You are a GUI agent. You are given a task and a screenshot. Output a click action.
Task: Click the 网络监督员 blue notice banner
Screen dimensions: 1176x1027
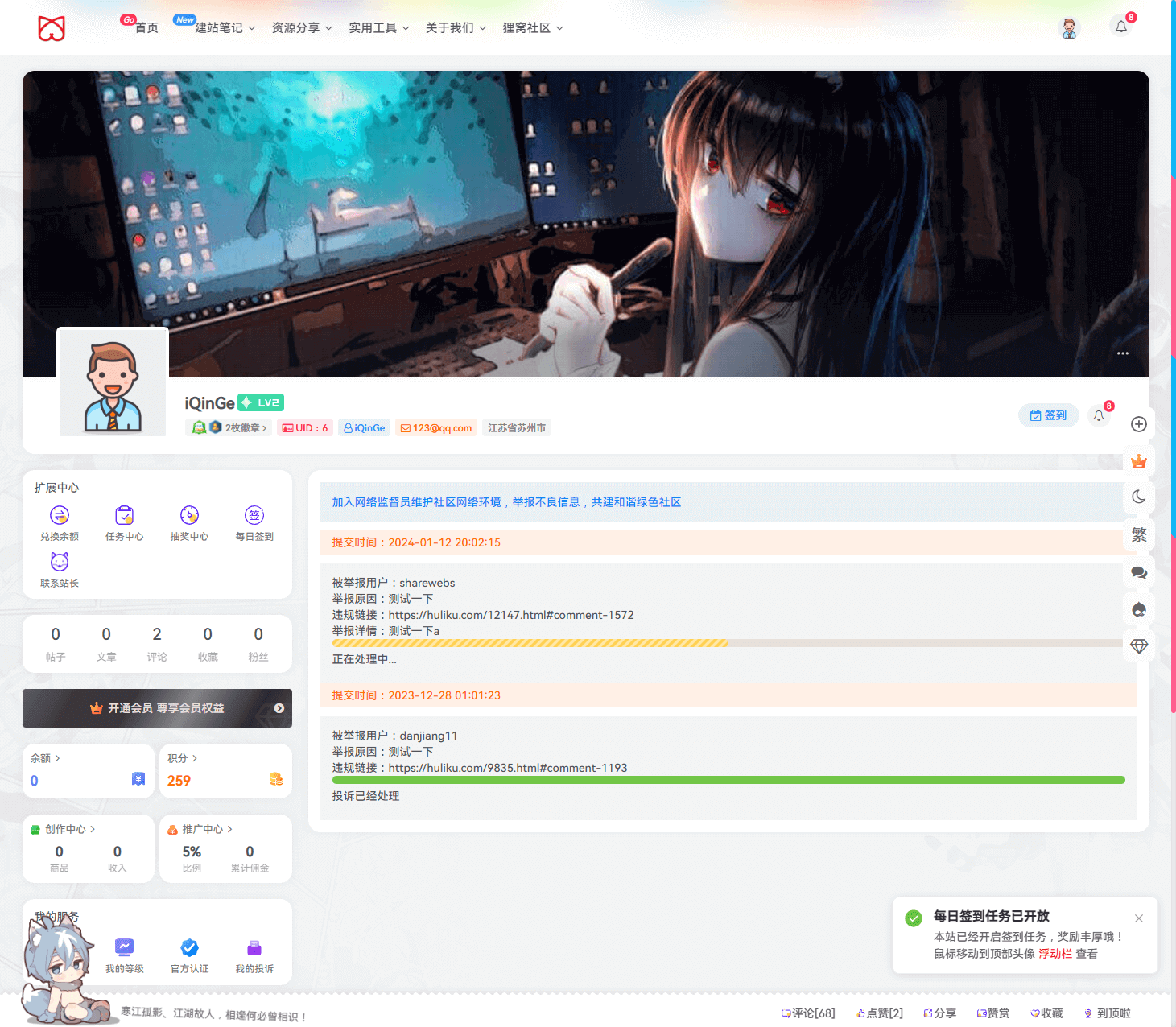728,502
